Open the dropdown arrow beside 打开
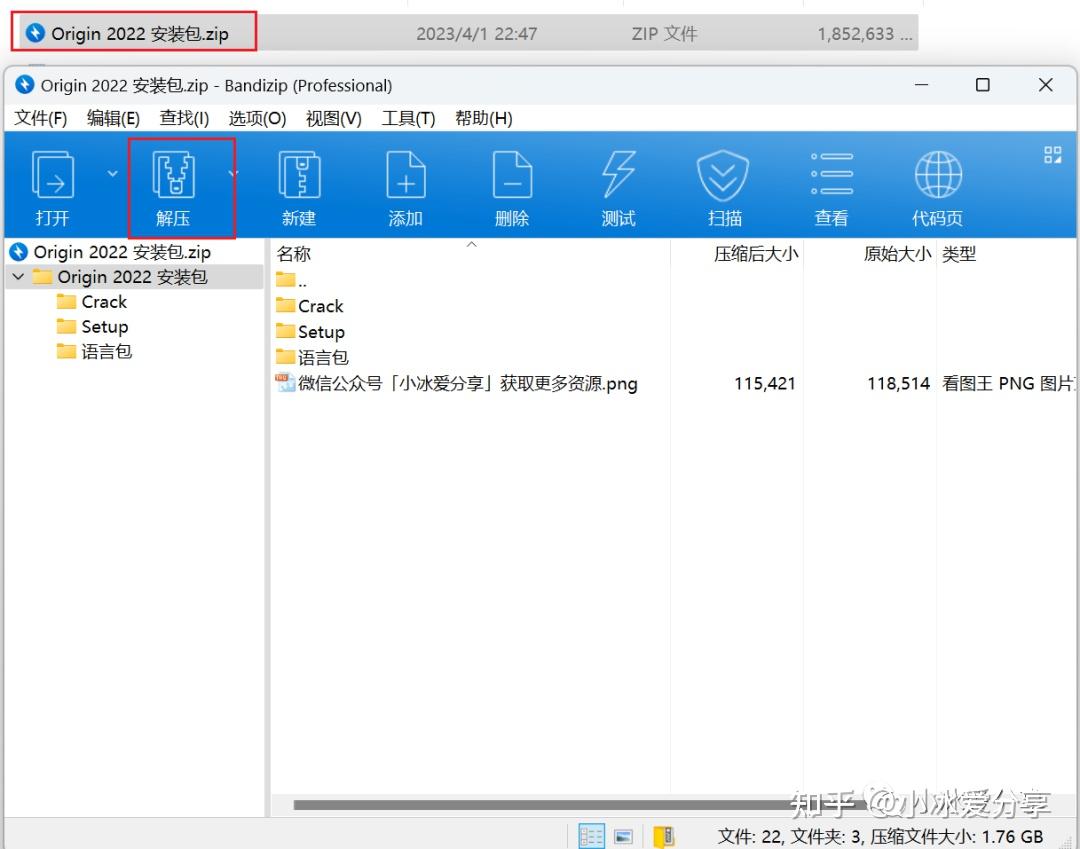 coord(110,171)
